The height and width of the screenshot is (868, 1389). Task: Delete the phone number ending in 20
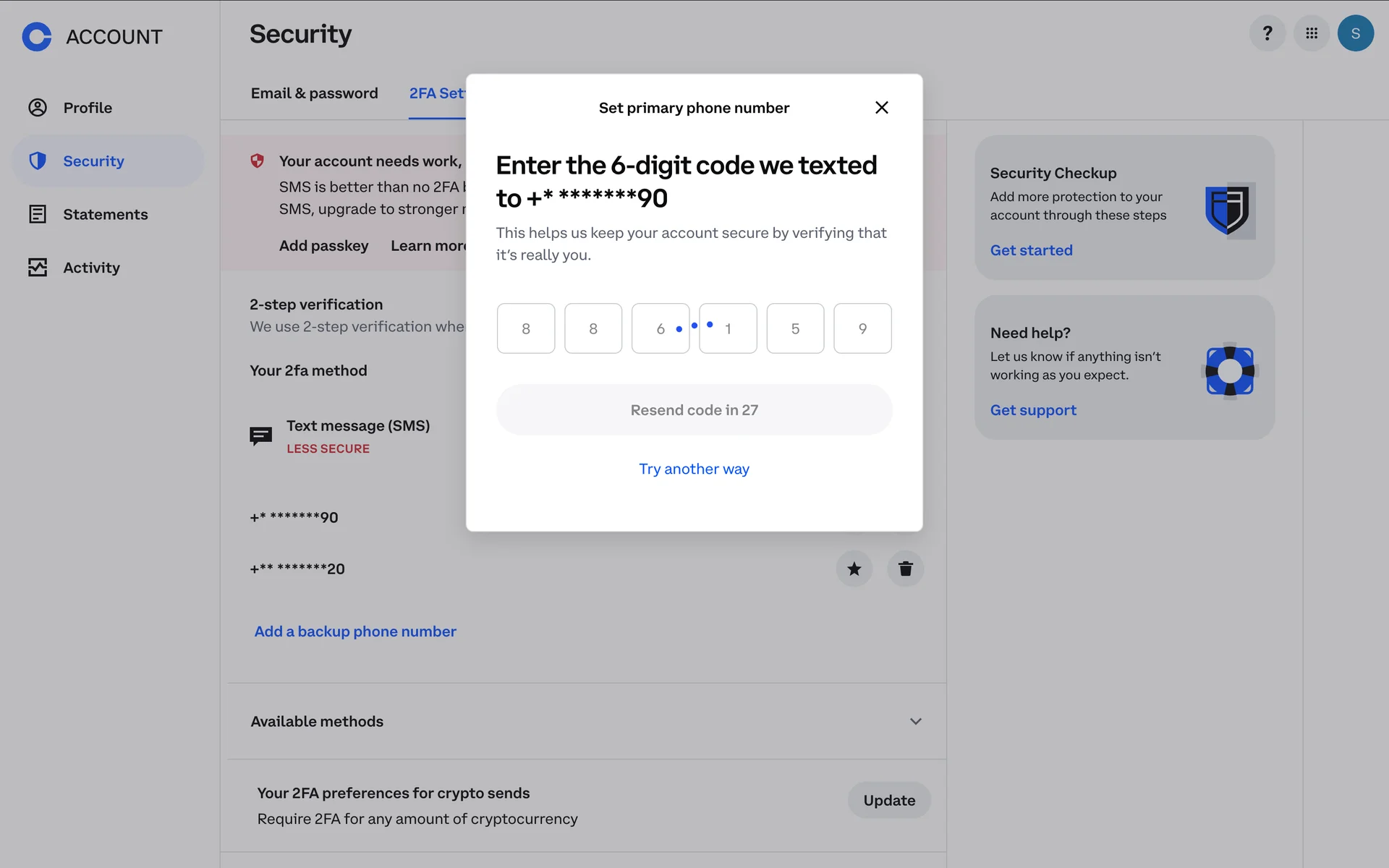pos(905,569)
